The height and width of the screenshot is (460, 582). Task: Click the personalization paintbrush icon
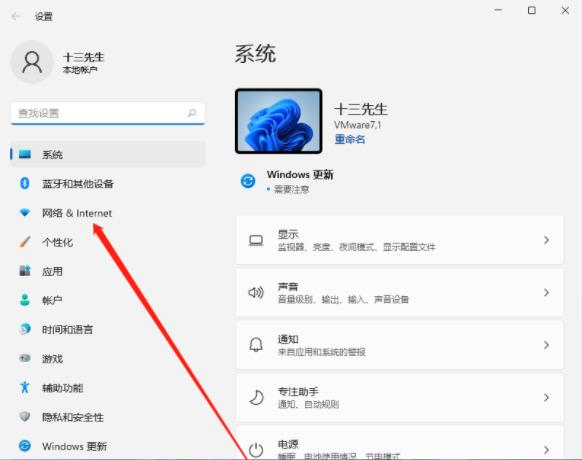25,242
